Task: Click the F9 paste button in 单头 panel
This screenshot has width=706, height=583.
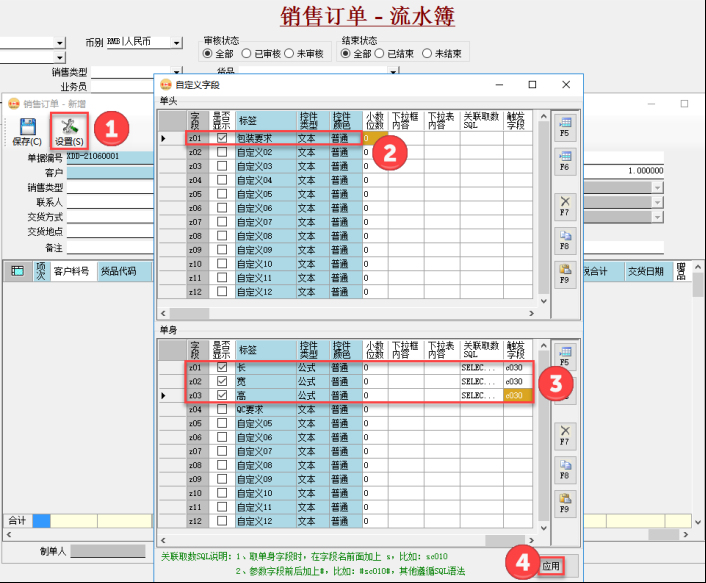Action: pyautogui.click(x=565, y=274)
